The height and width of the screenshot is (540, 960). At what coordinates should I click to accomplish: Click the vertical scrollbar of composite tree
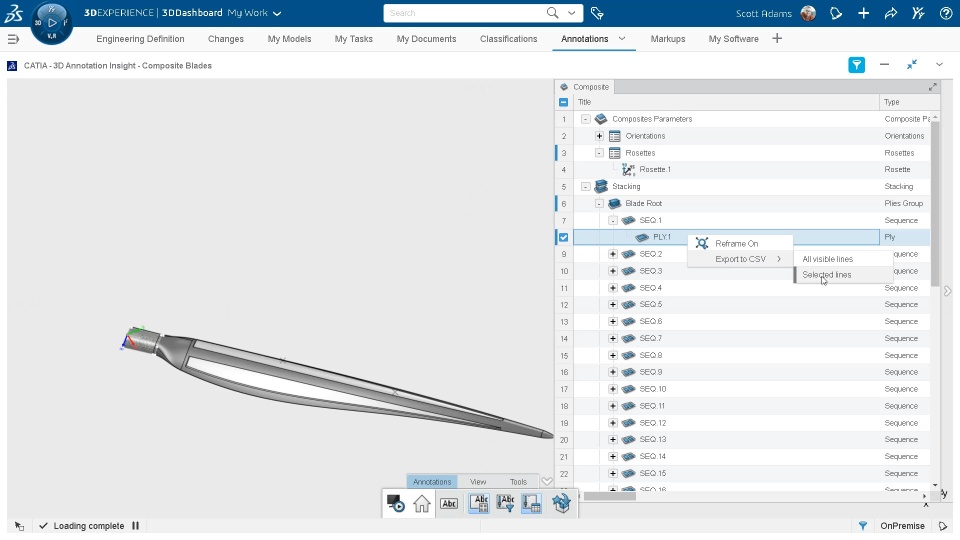(935, 204)
